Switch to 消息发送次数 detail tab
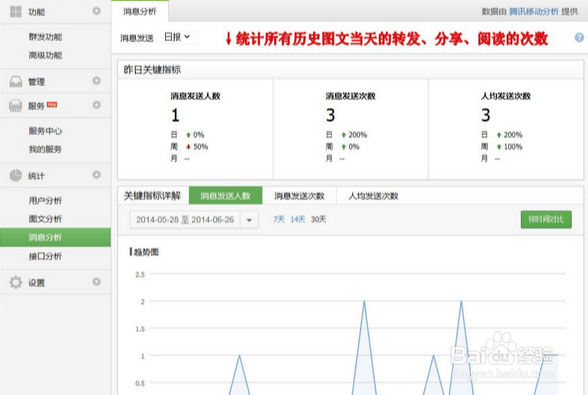Screen dimensions: 588x395 click(299, 195)
